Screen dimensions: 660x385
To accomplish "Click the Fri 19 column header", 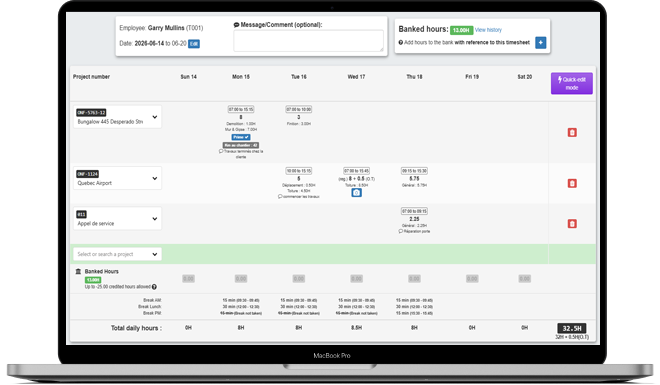I will 472,77.
